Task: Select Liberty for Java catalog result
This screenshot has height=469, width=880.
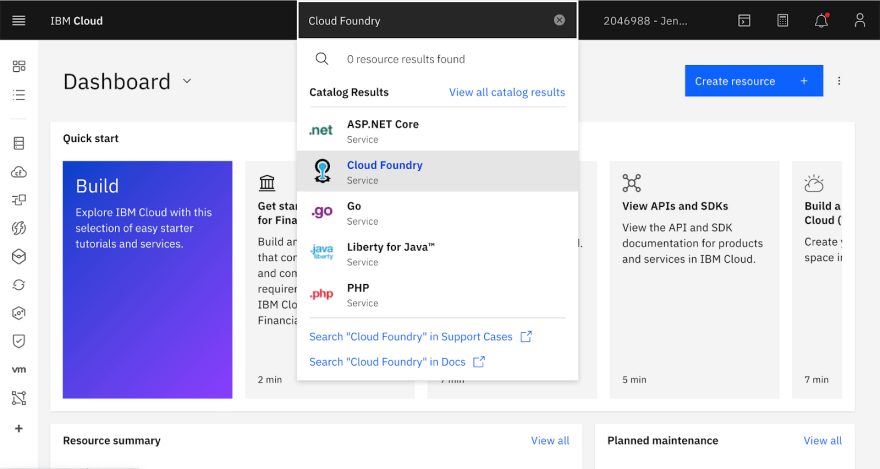Action: 437,253
